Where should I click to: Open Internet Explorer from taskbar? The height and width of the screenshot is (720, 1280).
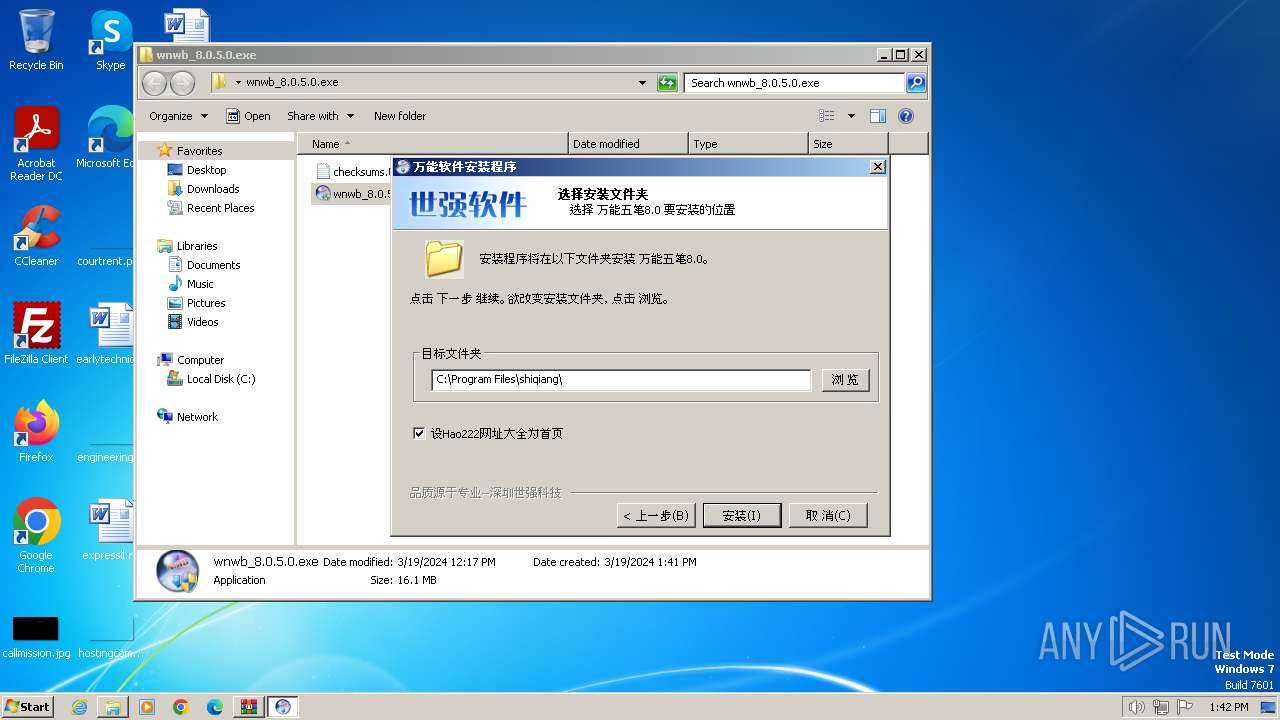tap(79, 707)
